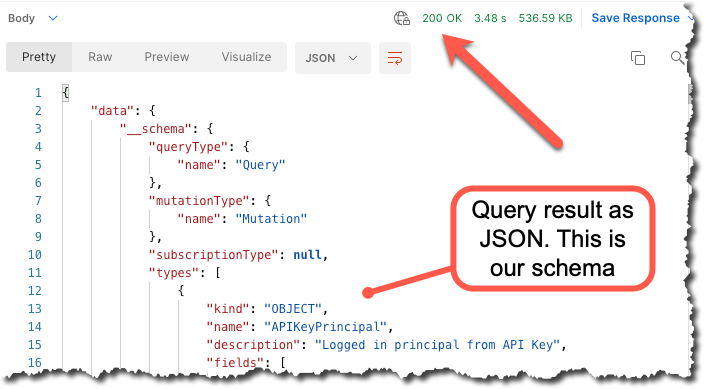705x389 pixels.
Task: Click the 536.59 KB response size
Action: [545, 18]
